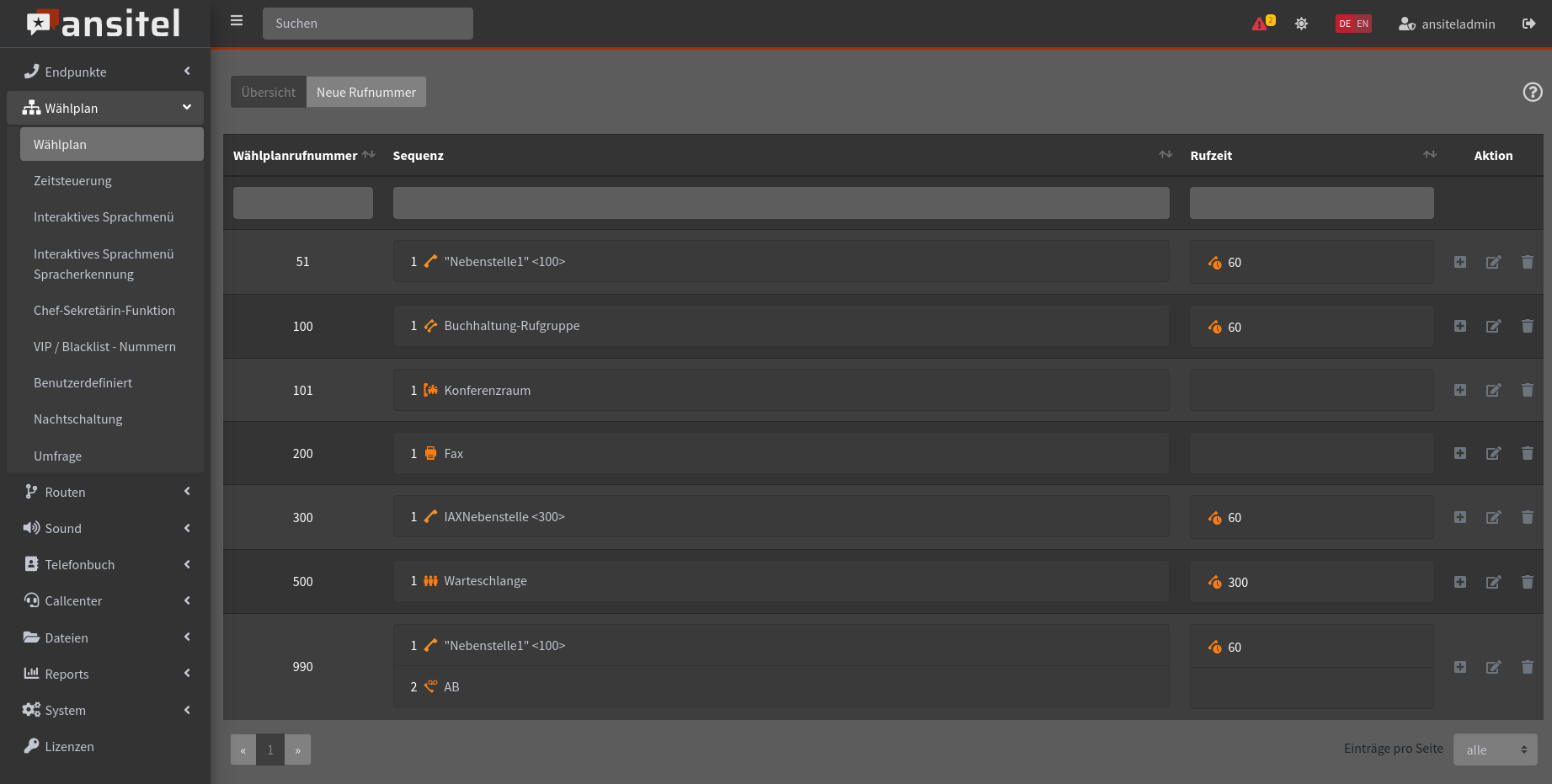This screenshot has width=1552, height=784.
Task: Open the Einträge pro Seite dropdown
Action: pos(1495,749)
